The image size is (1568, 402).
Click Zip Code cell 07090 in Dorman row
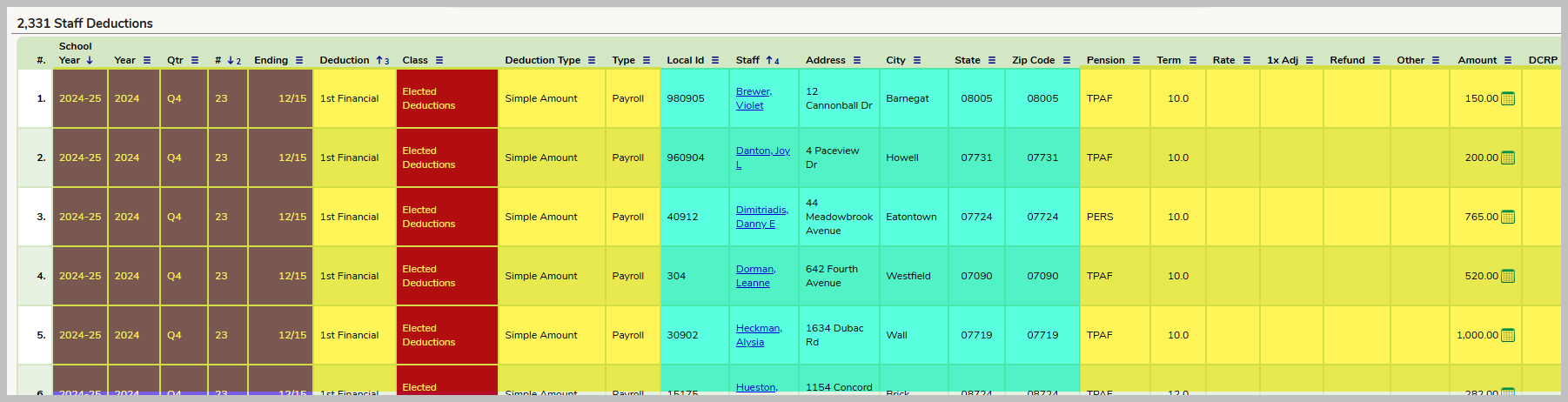click(1042, 276)
